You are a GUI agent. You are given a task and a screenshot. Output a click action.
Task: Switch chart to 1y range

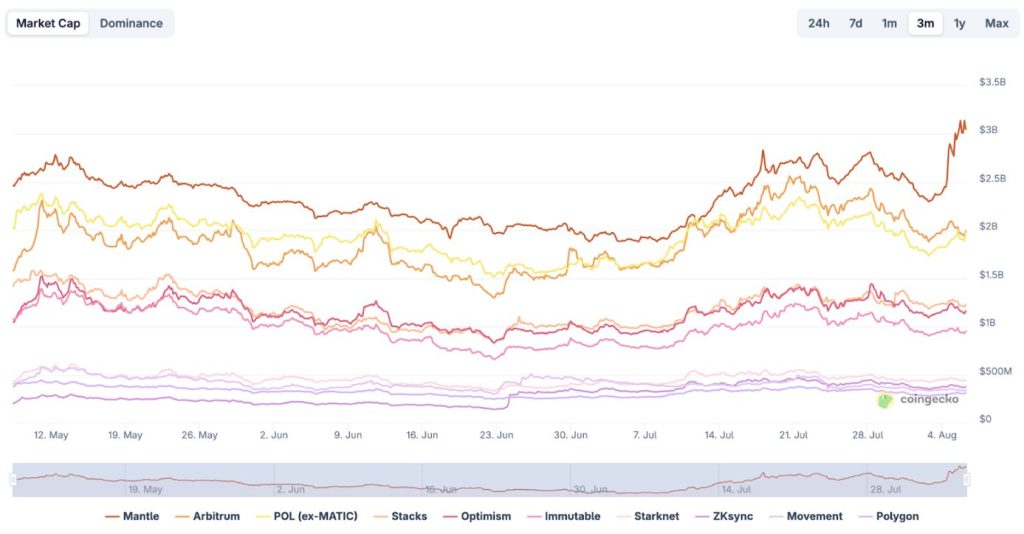[959, 23]
